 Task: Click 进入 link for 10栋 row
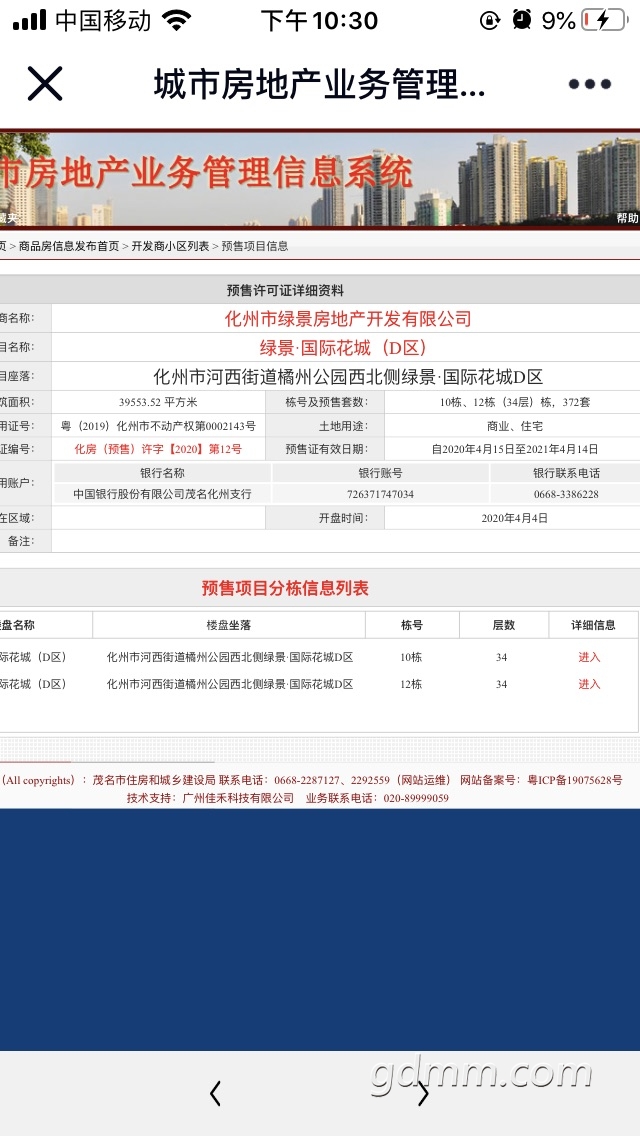click(589, 657)
